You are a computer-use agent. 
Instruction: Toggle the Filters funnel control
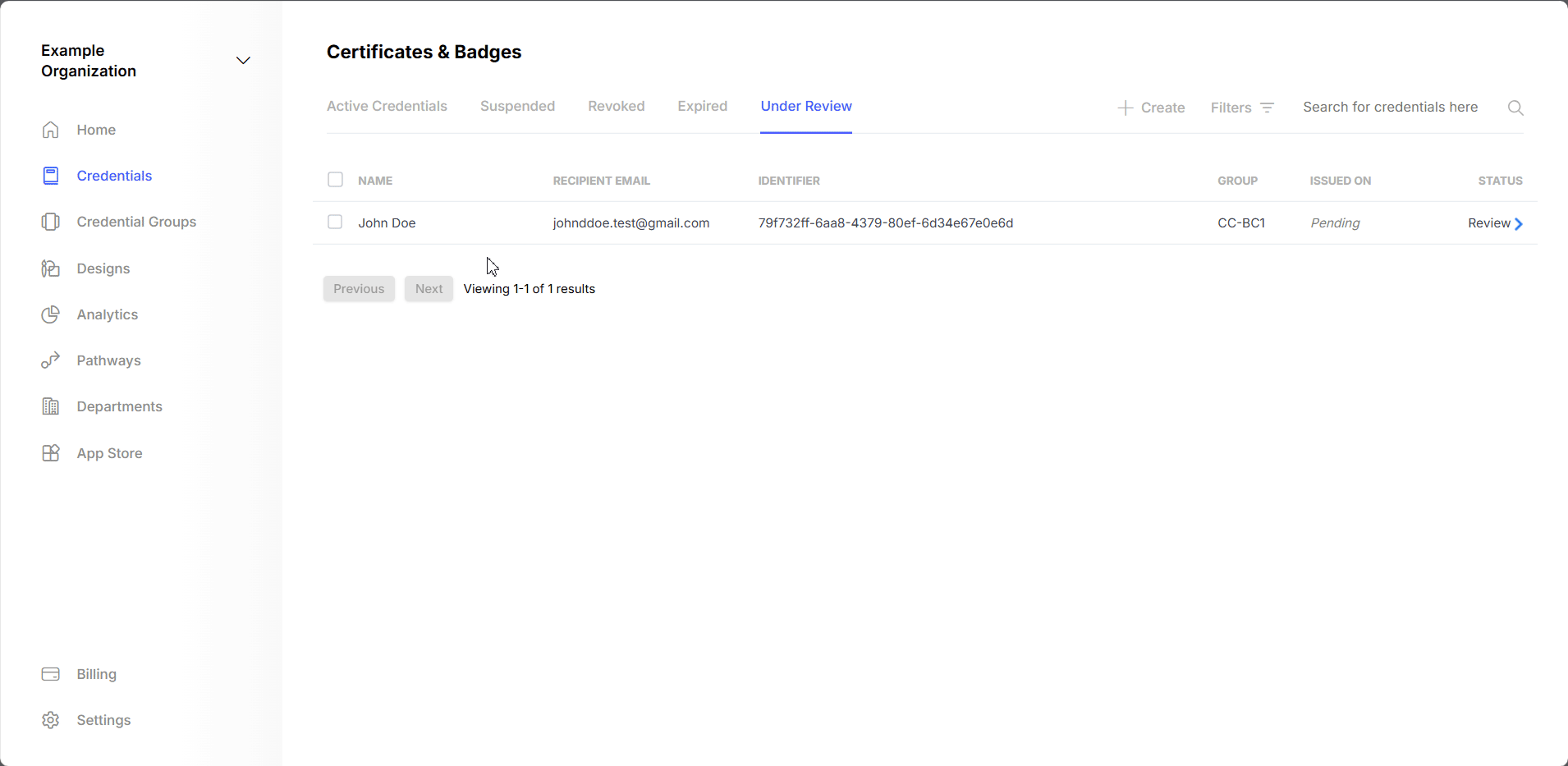tap(1267, 107)
